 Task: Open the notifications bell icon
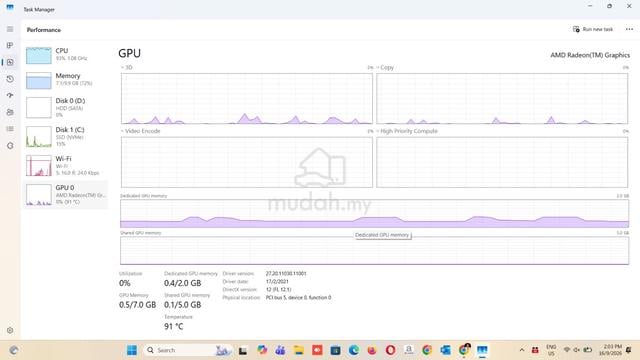click(x=629, y=350)
